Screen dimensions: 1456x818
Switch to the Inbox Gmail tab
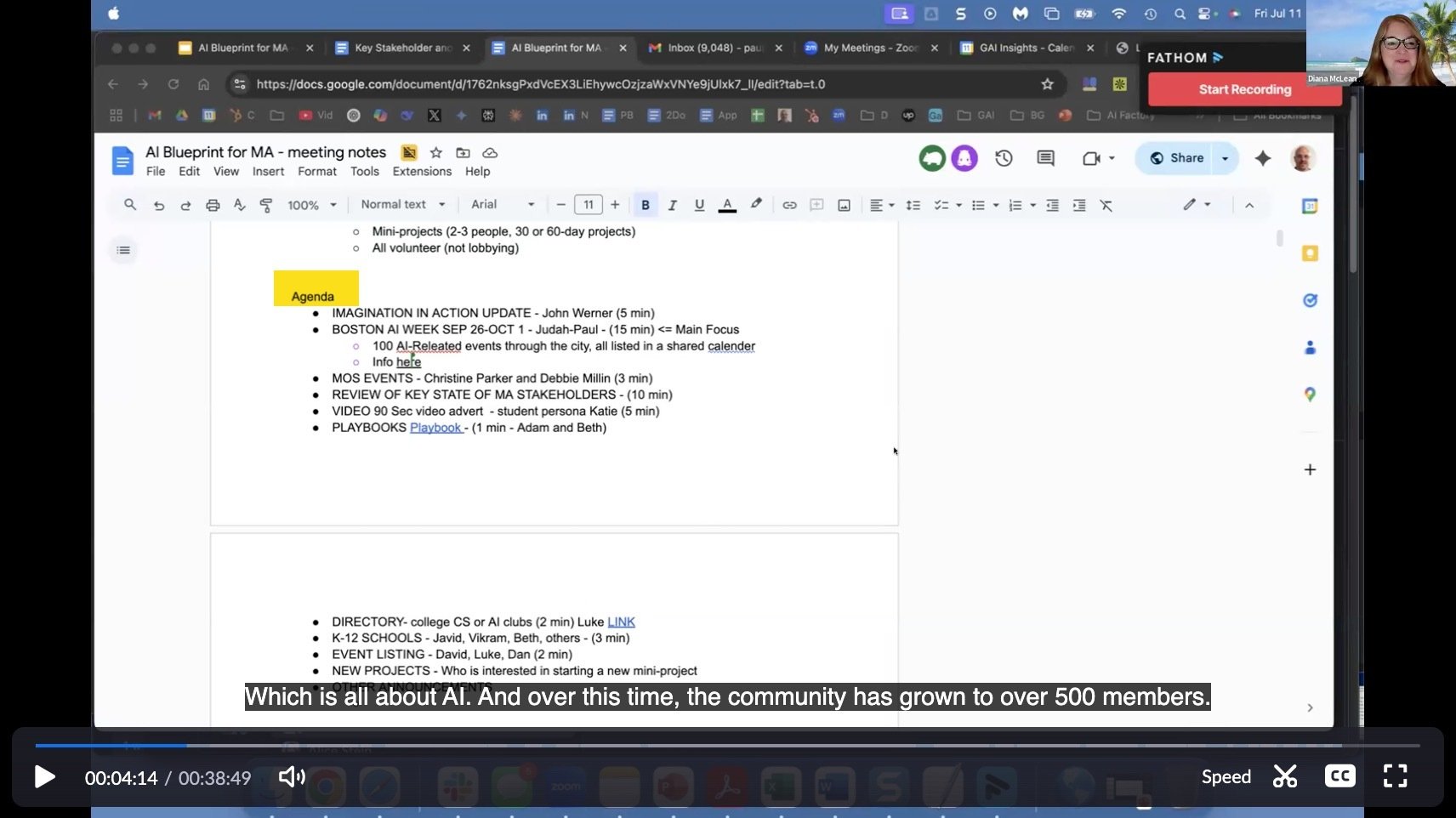point(714,48)
